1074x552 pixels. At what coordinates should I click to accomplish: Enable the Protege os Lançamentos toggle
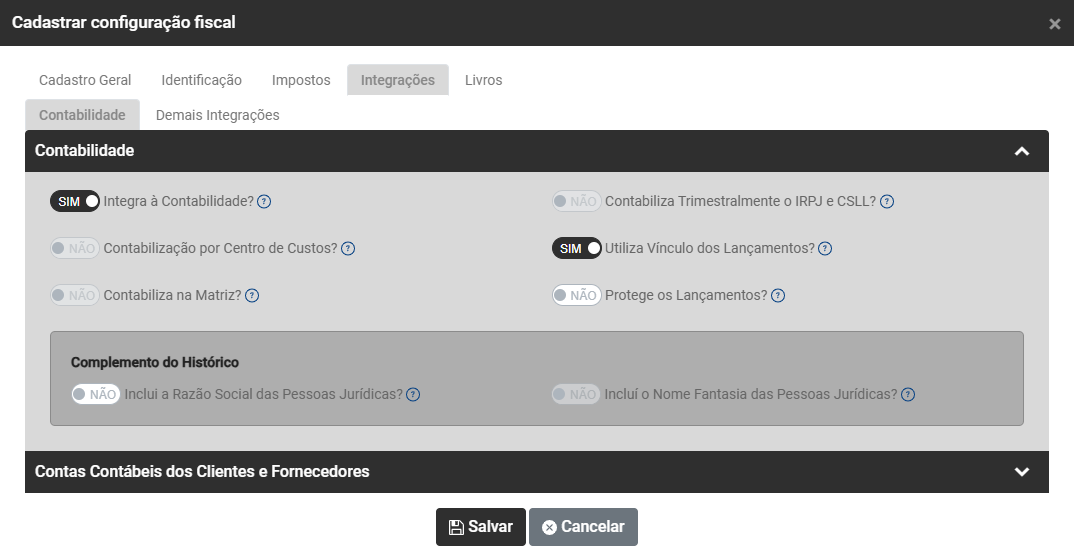[x=577, y=295]
